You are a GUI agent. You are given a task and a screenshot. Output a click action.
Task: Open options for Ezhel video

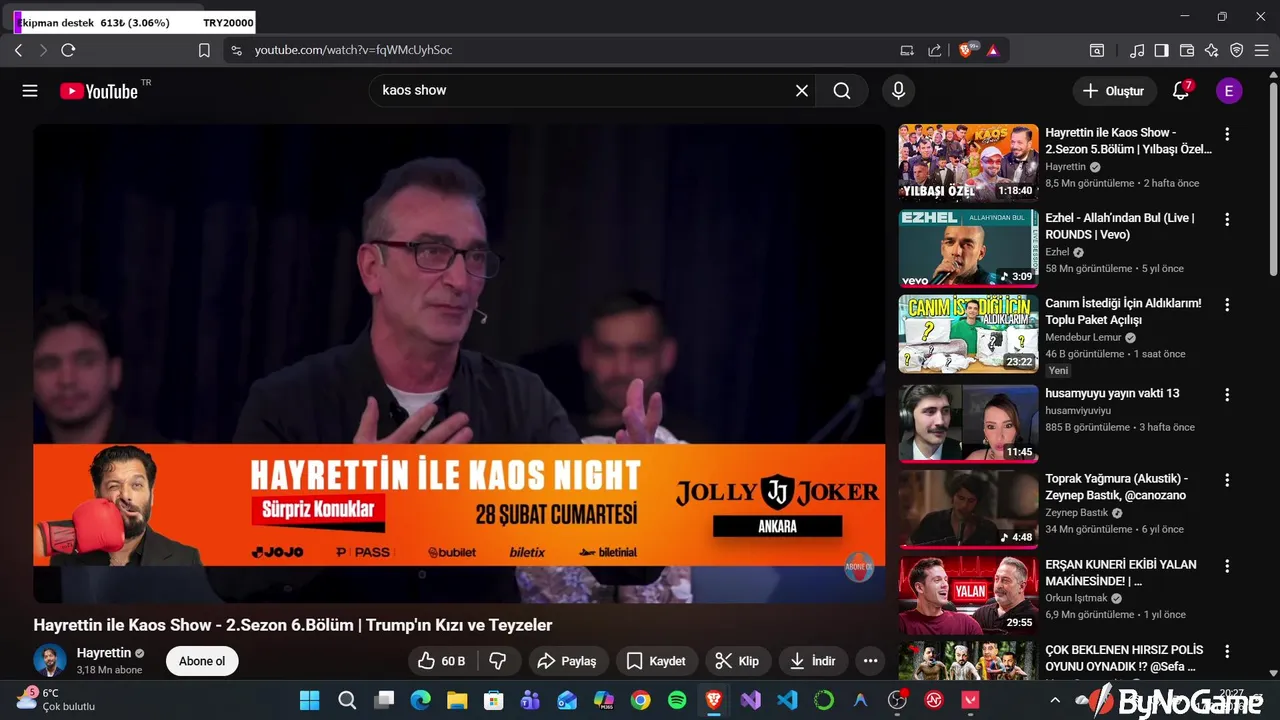[1227, 219]
